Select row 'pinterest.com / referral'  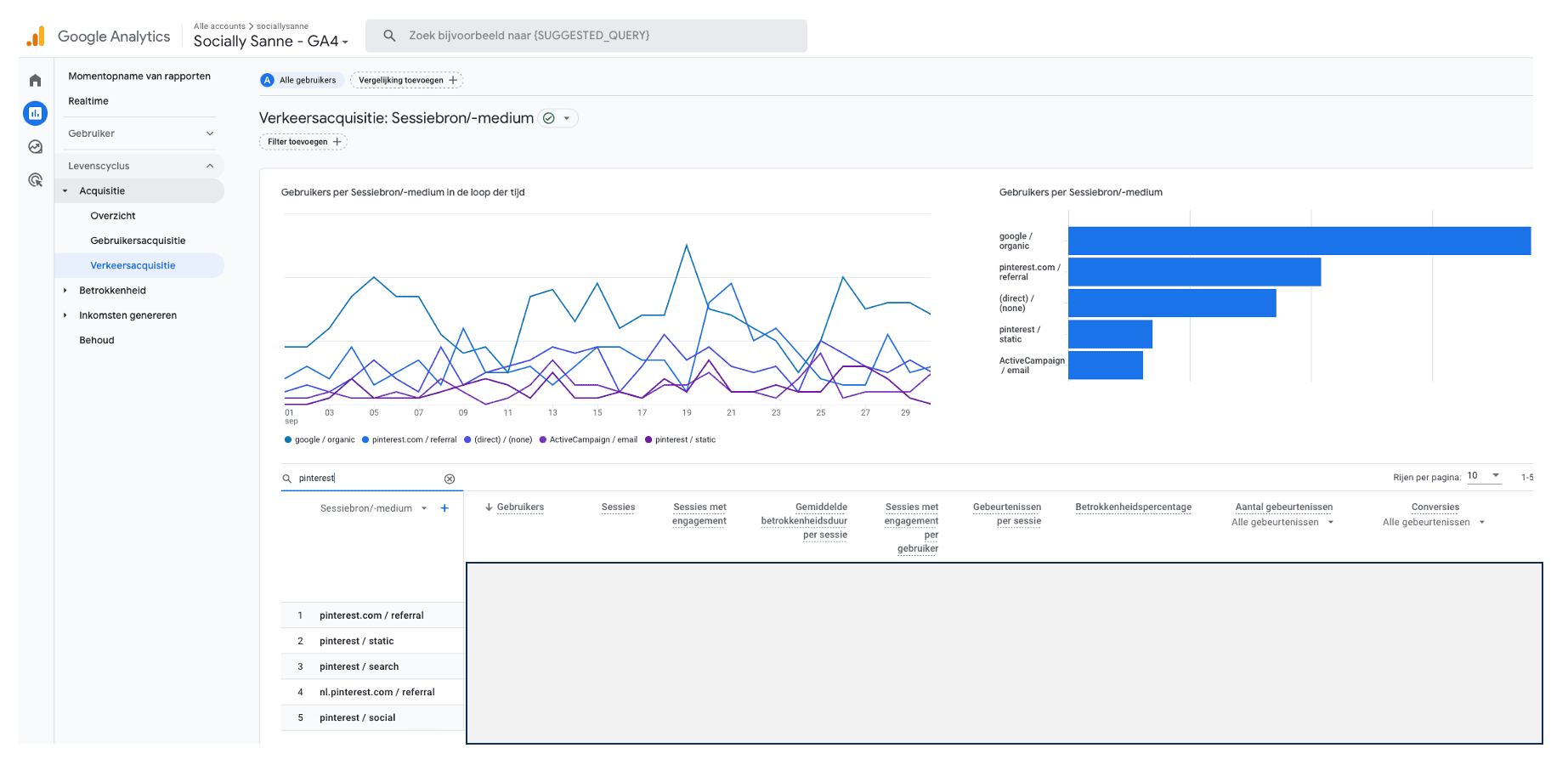coord(372,615)
